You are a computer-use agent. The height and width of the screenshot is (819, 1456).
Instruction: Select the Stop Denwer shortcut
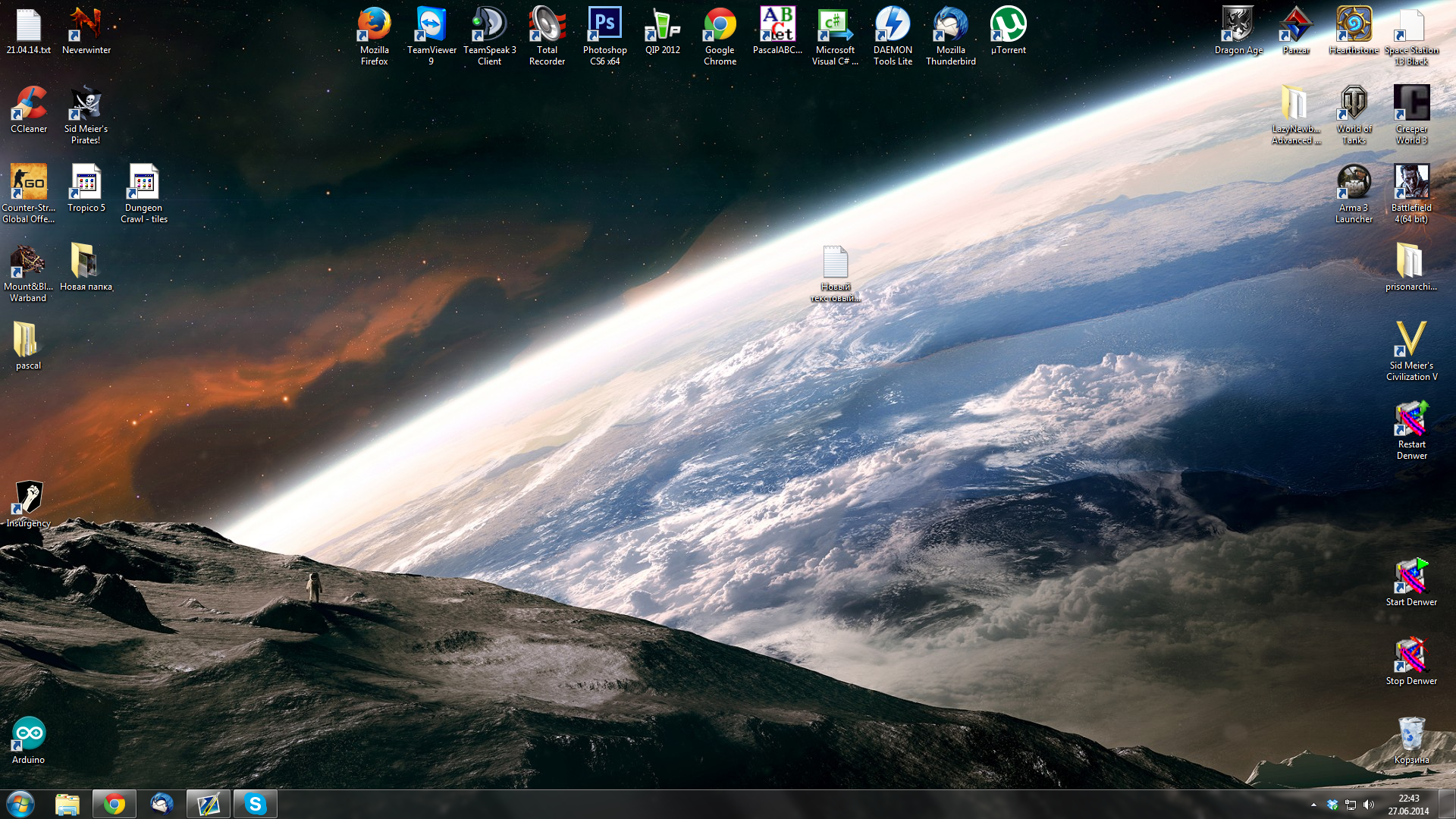pyautogui.click(x=1411, y=661)
